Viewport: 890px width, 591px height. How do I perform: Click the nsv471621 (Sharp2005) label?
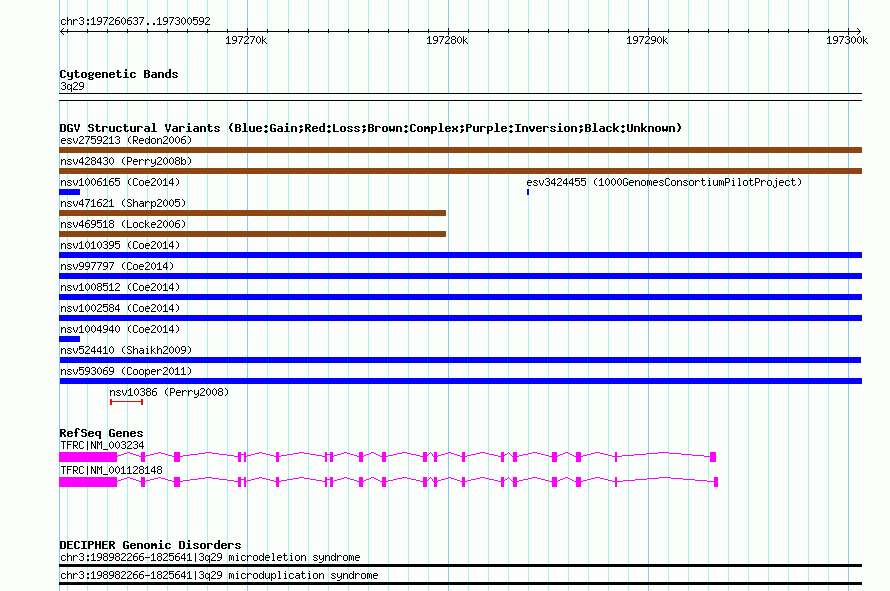click(x=123, y=203)
